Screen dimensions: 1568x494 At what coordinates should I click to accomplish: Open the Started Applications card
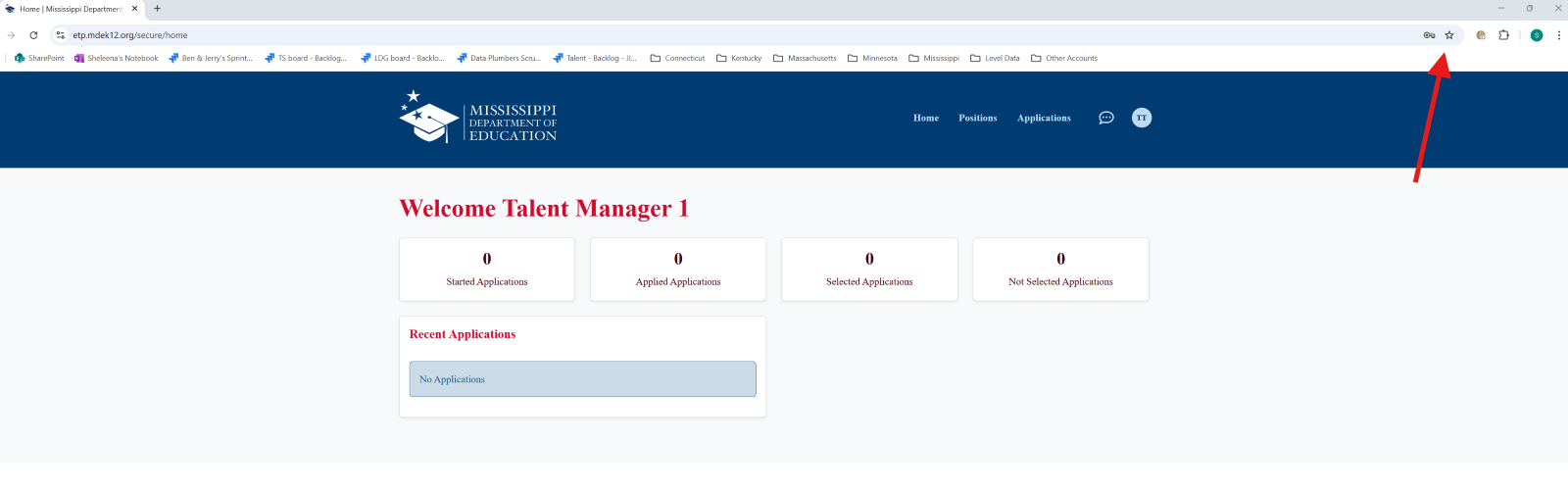coord(487,270)
